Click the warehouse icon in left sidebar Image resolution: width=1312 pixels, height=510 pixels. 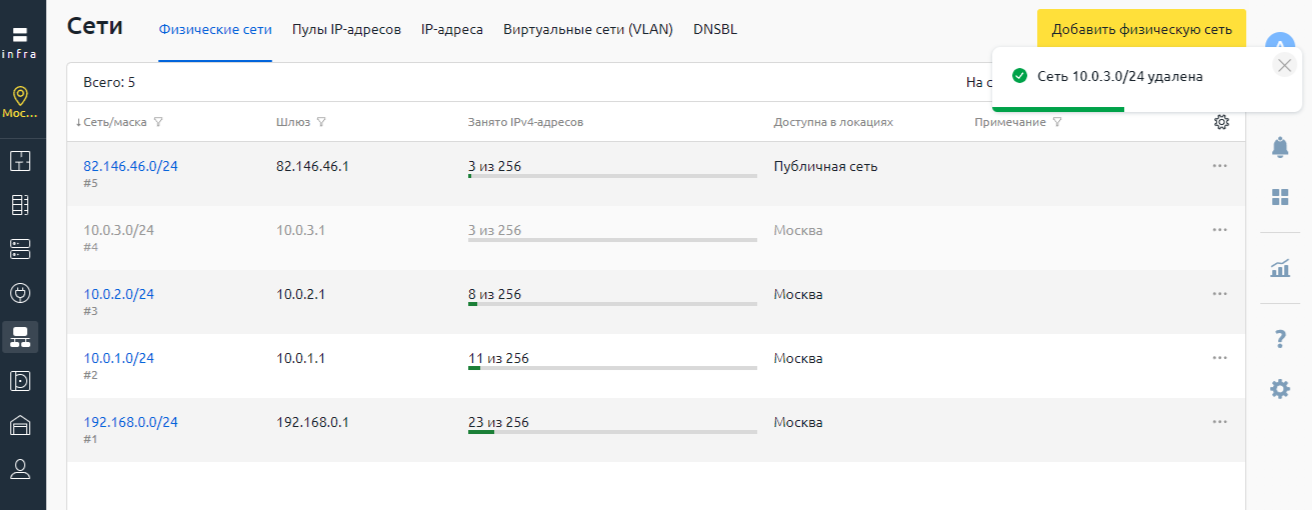click(x=20, y=425)
